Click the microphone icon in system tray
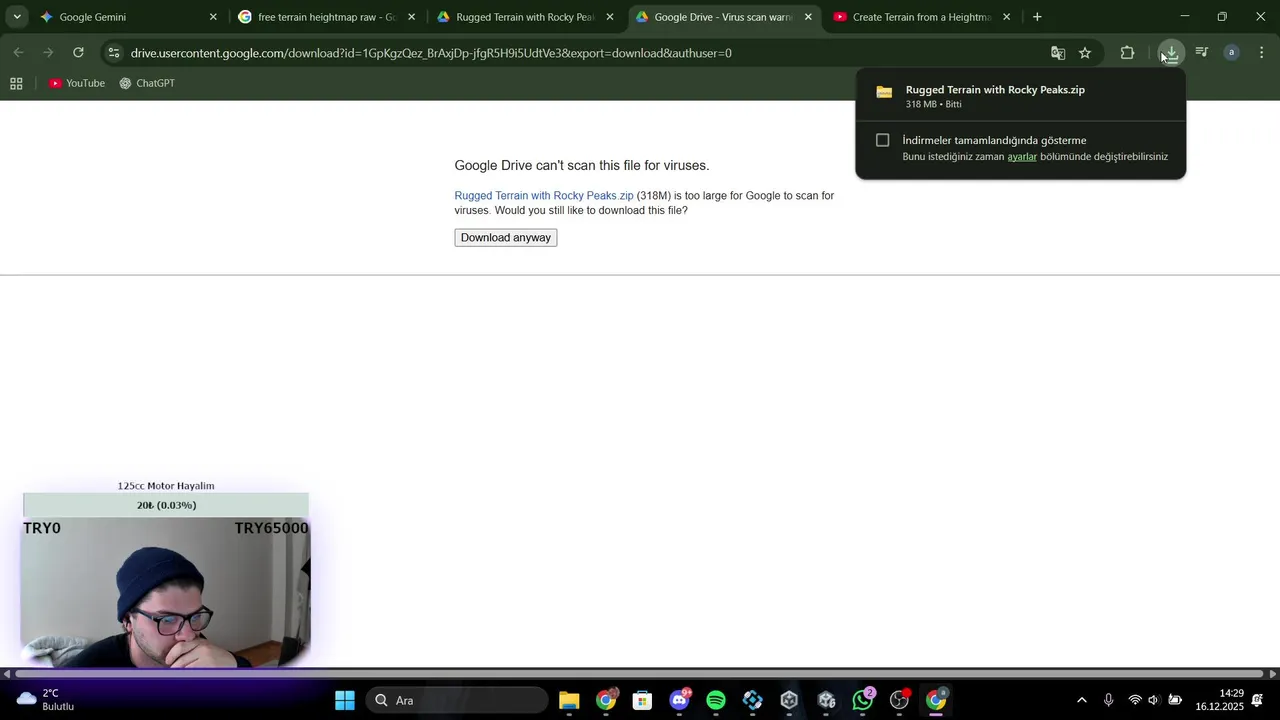Image resolution: width=1280 pixels, height=720 pixels. point(1108,700)
